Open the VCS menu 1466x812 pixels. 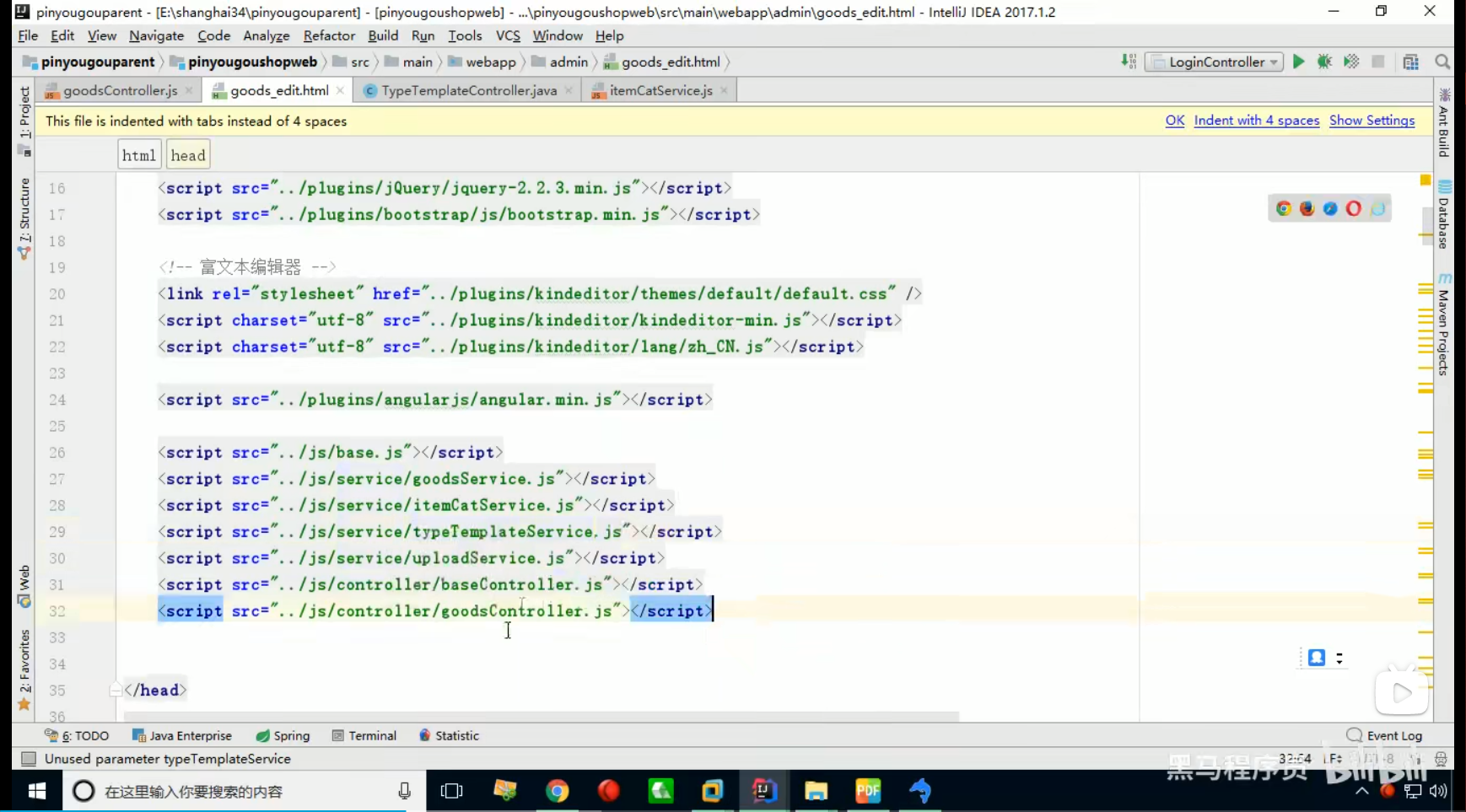click(x=508, y=35)
